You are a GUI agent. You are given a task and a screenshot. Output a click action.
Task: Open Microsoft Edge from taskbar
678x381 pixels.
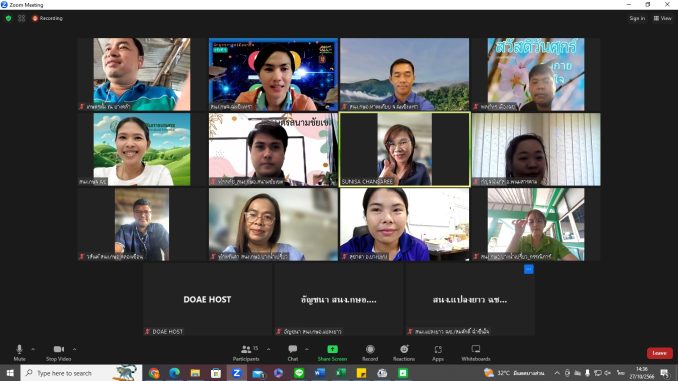[175, 373]
